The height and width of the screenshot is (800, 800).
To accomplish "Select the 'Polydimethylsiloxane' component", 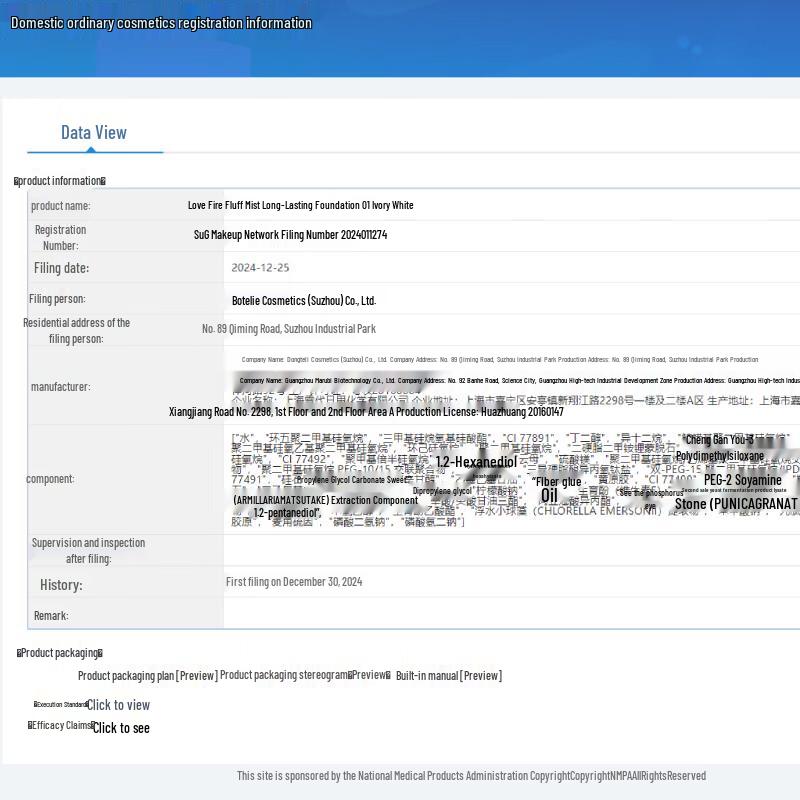I will tap(720, 456).
